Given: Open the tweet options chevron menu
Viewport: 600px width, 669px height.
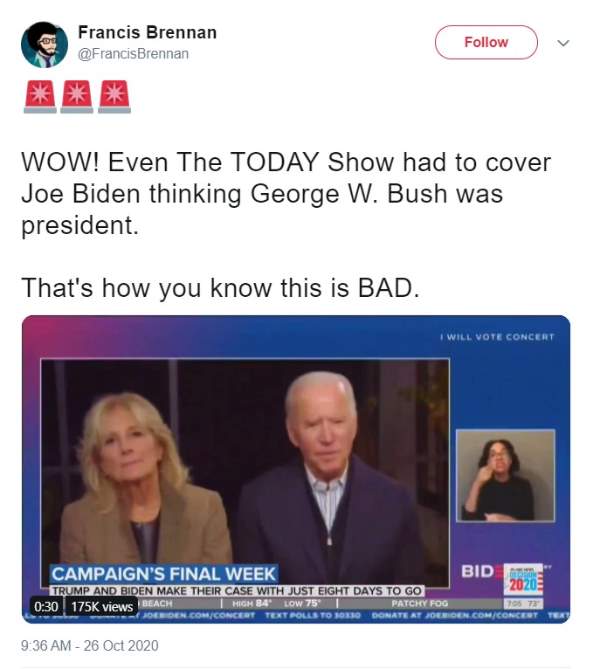Looking at the screenshot, I should coord(563,43).
